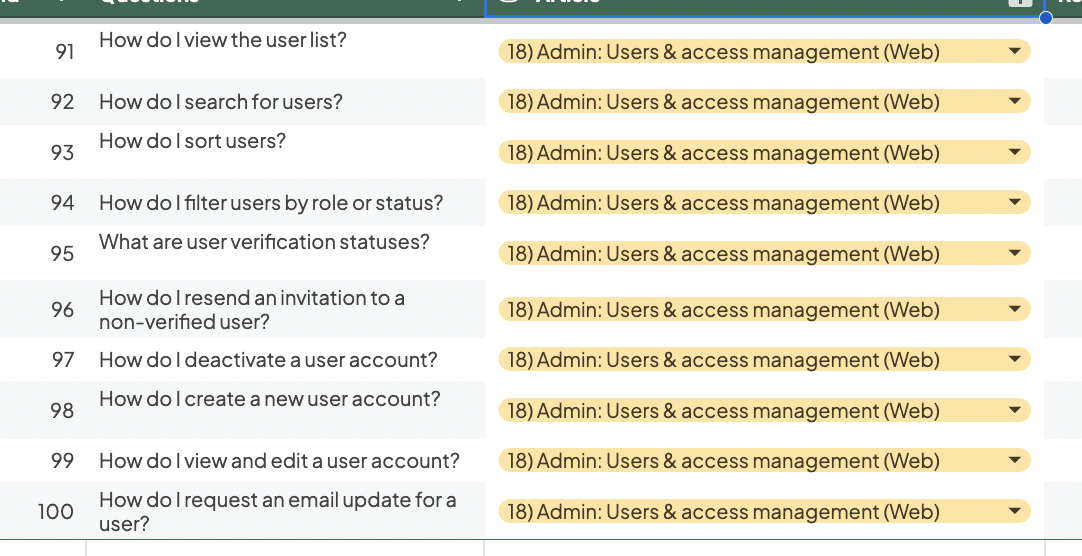Click the cell containing the number 96
The height and width of the screenshot is (556, 1082).
(43, 309)
